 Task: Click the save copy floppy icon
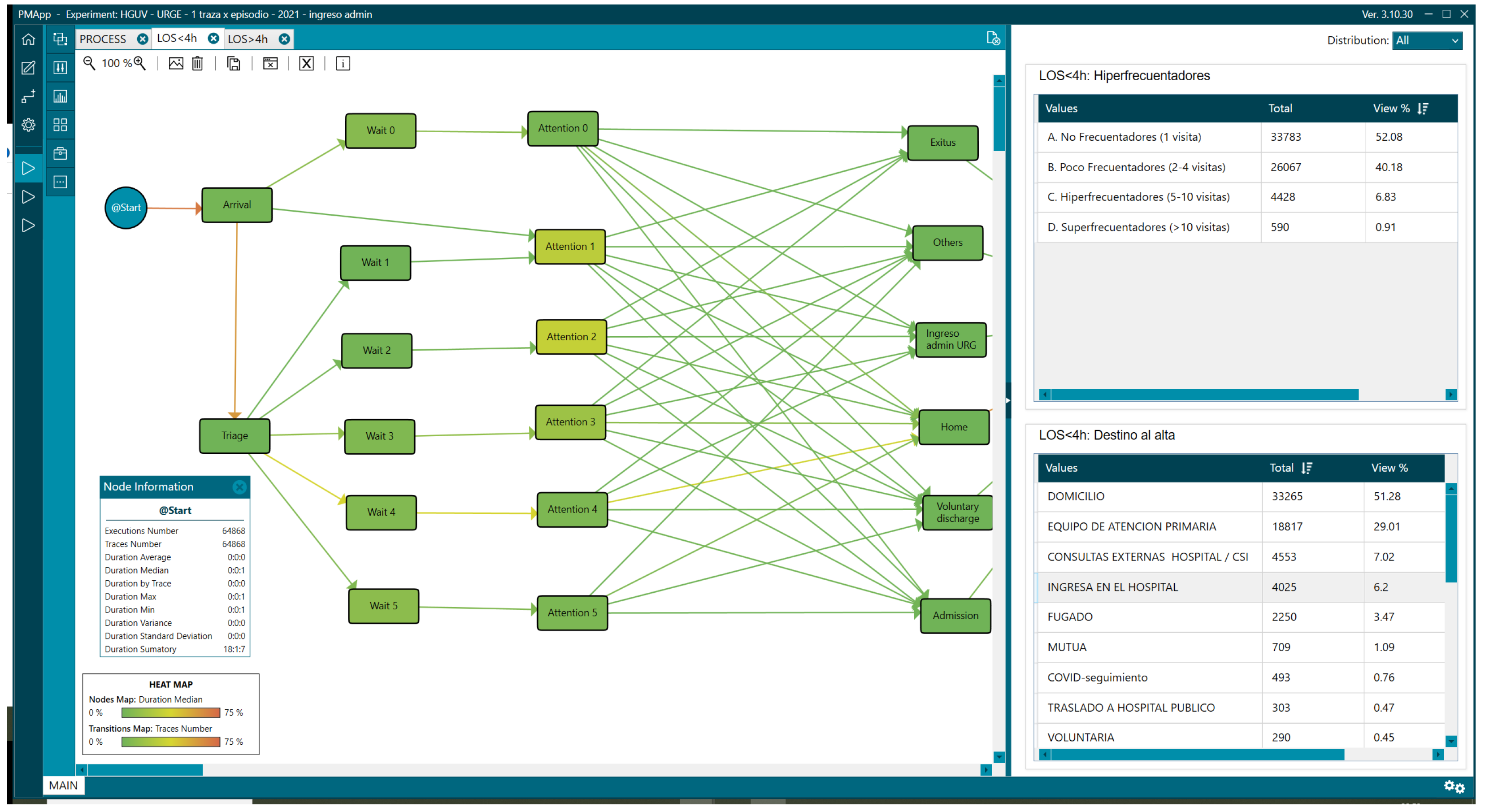point(234,63)
